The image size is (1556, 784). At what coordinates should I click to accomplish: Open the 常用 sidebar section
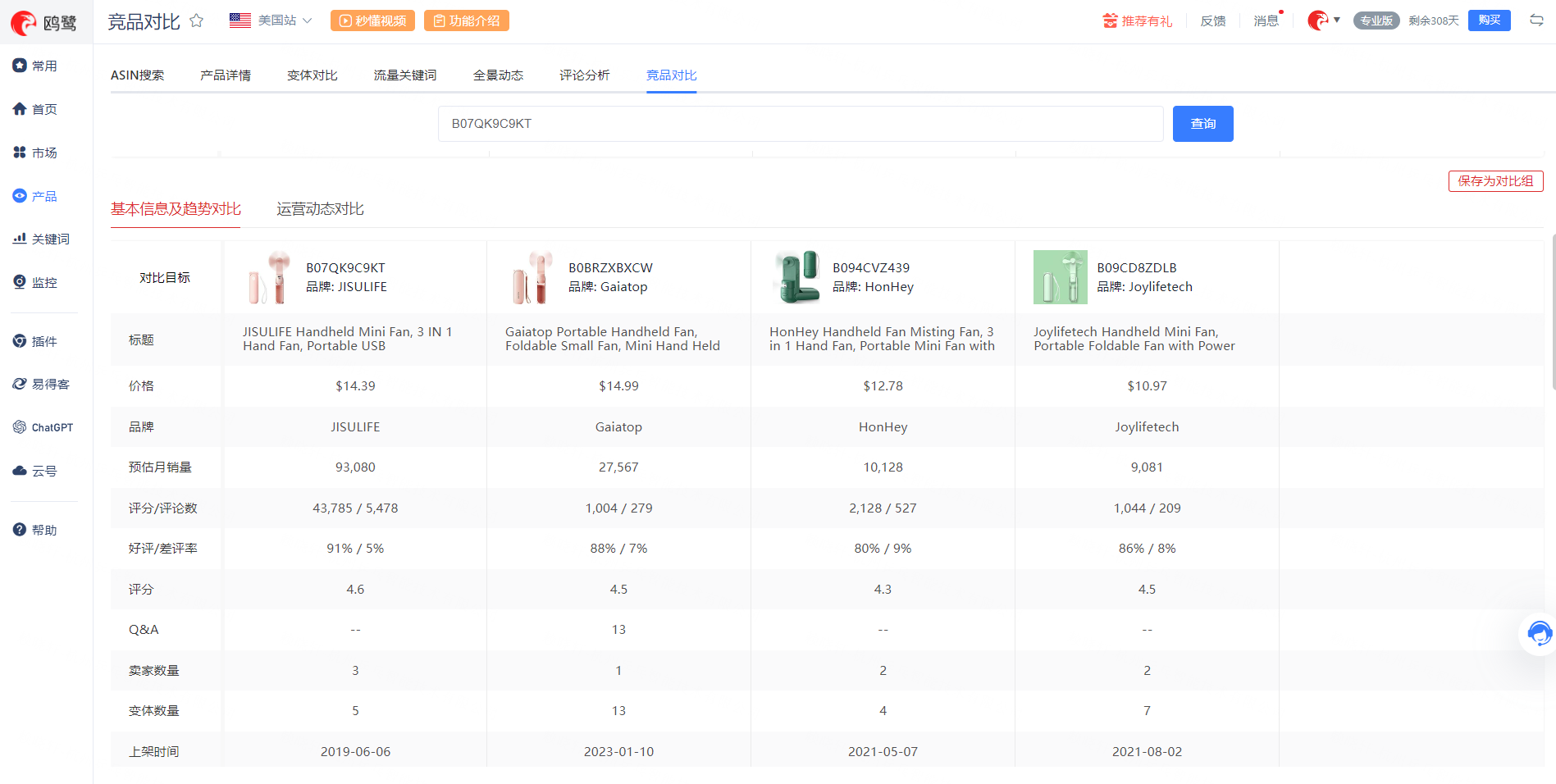point(35,66)
